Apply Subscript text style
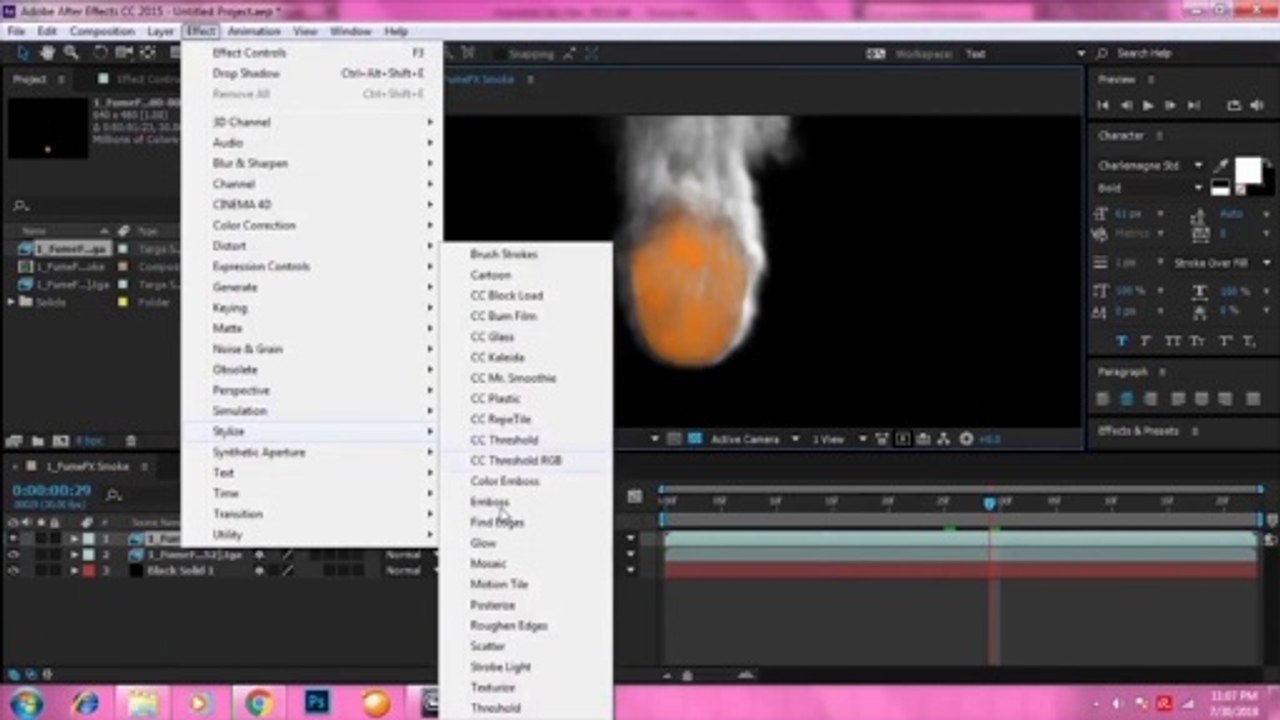This screenshot has height=720, width=1280. [x=1248, y=341]
